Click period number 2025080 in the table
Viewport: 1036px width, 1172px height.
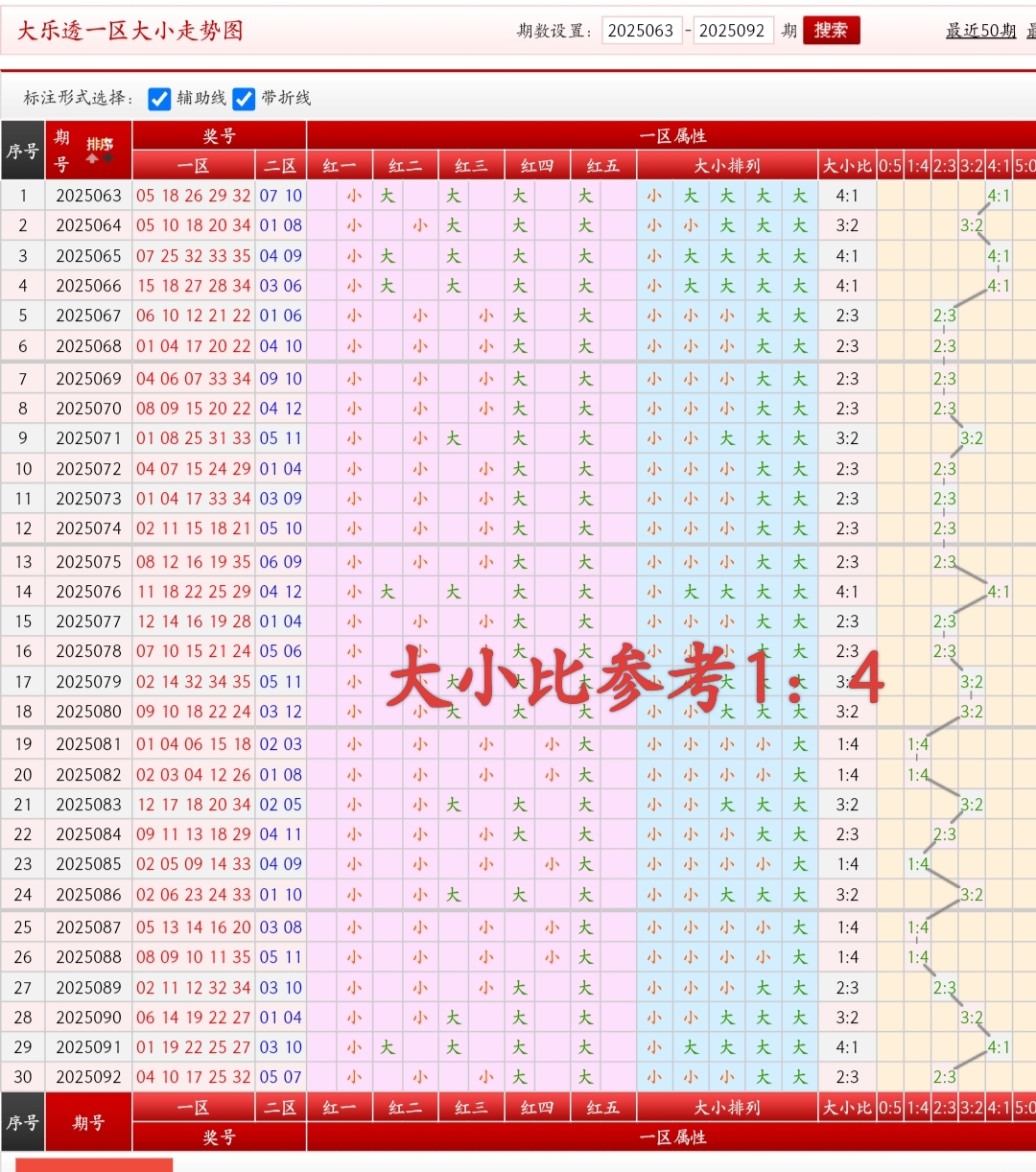pos(88,712)
